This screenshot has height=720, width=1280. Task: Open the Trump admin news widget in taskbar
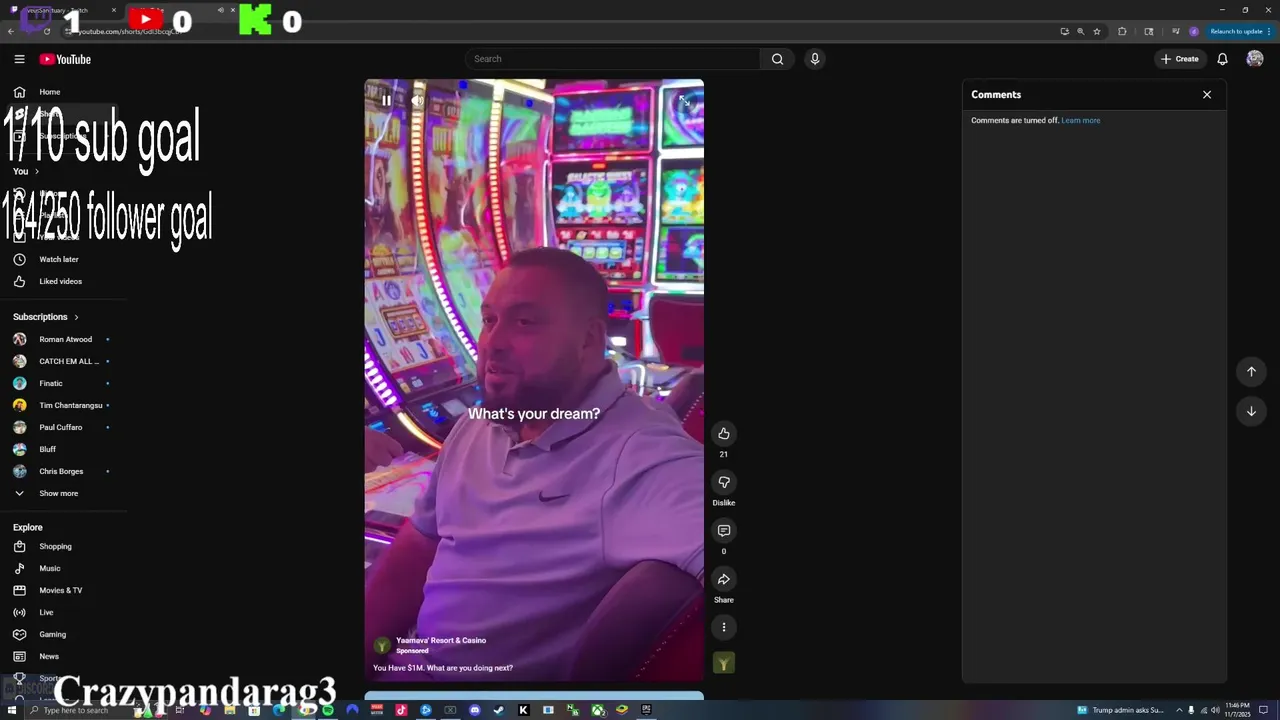point(1120,710)
